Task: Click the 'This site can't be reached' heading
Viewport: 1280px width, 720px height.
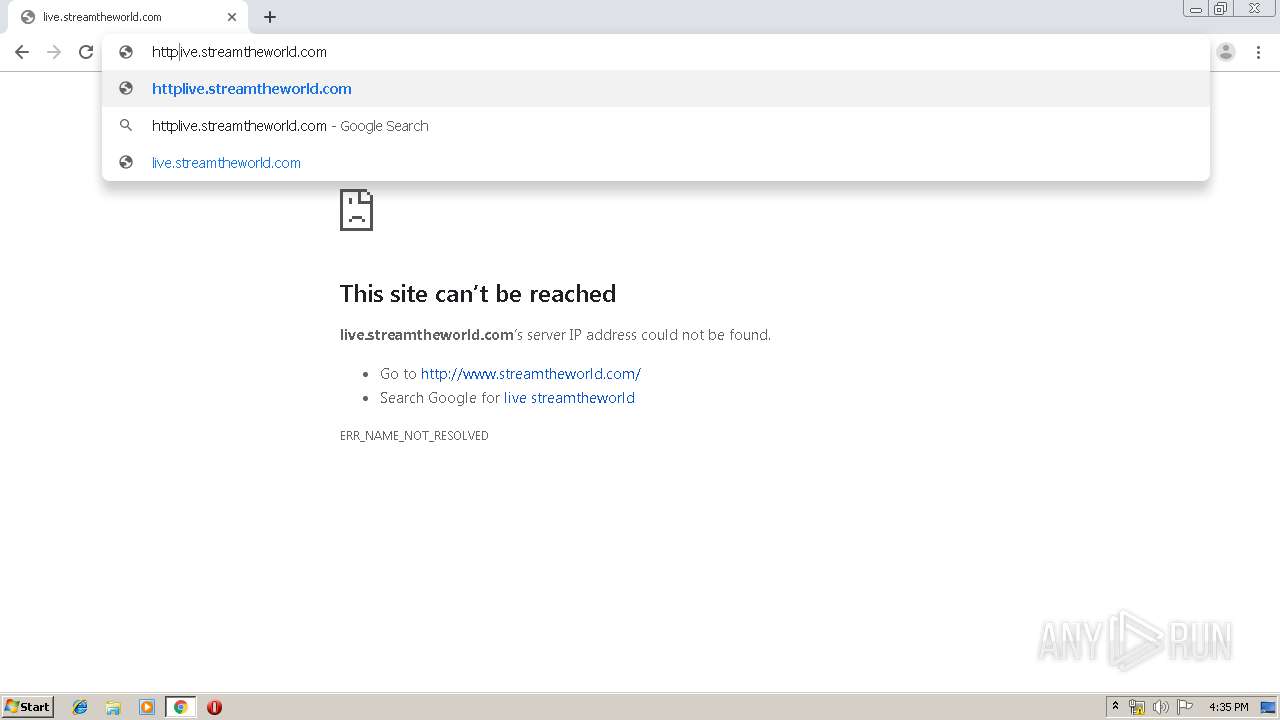Action: click(x=478, y=294)
